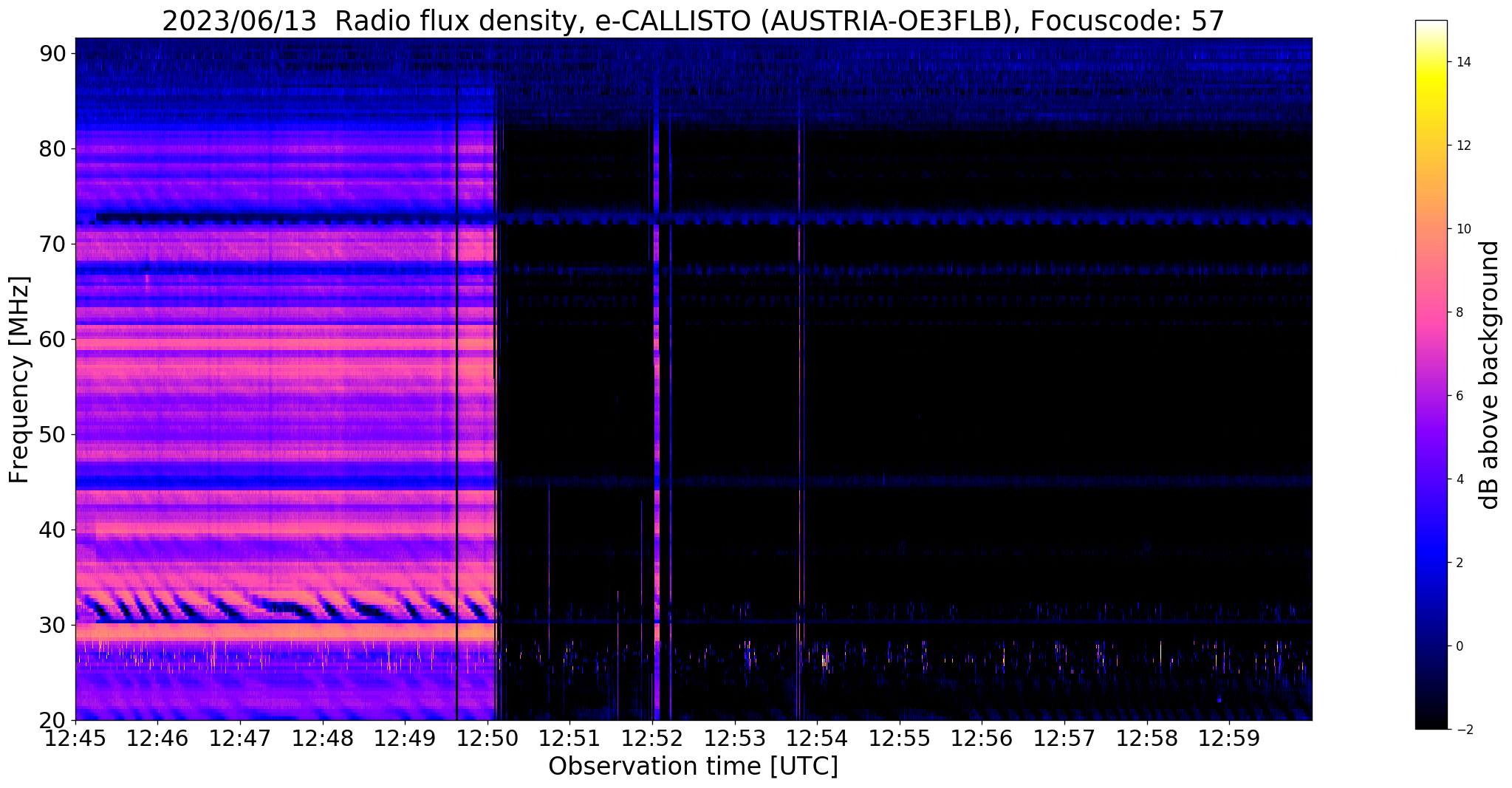Click the 12:53 time tick label
Screen dimensions: 1512x788
(x=735, y=738)
